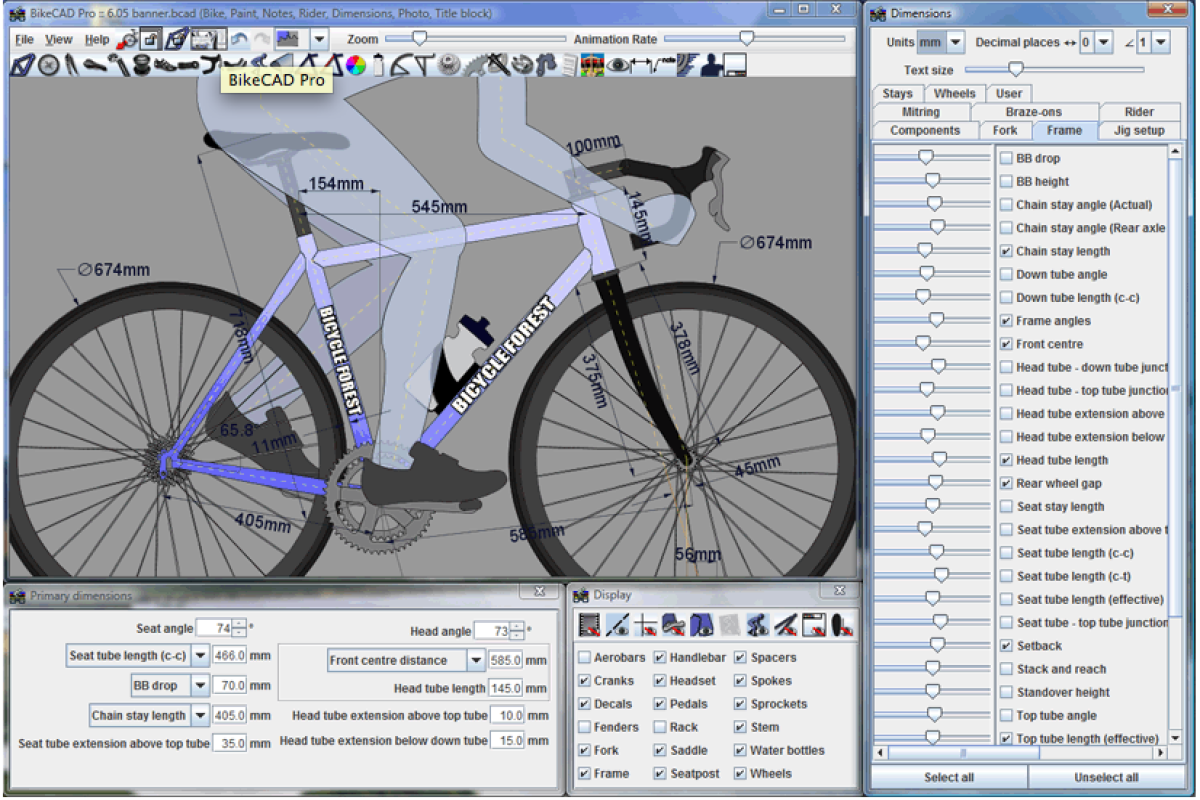Open the Units mm dropdown
Image resolution: width=1200 pixels, height=800 pixels.
point(955,42)
